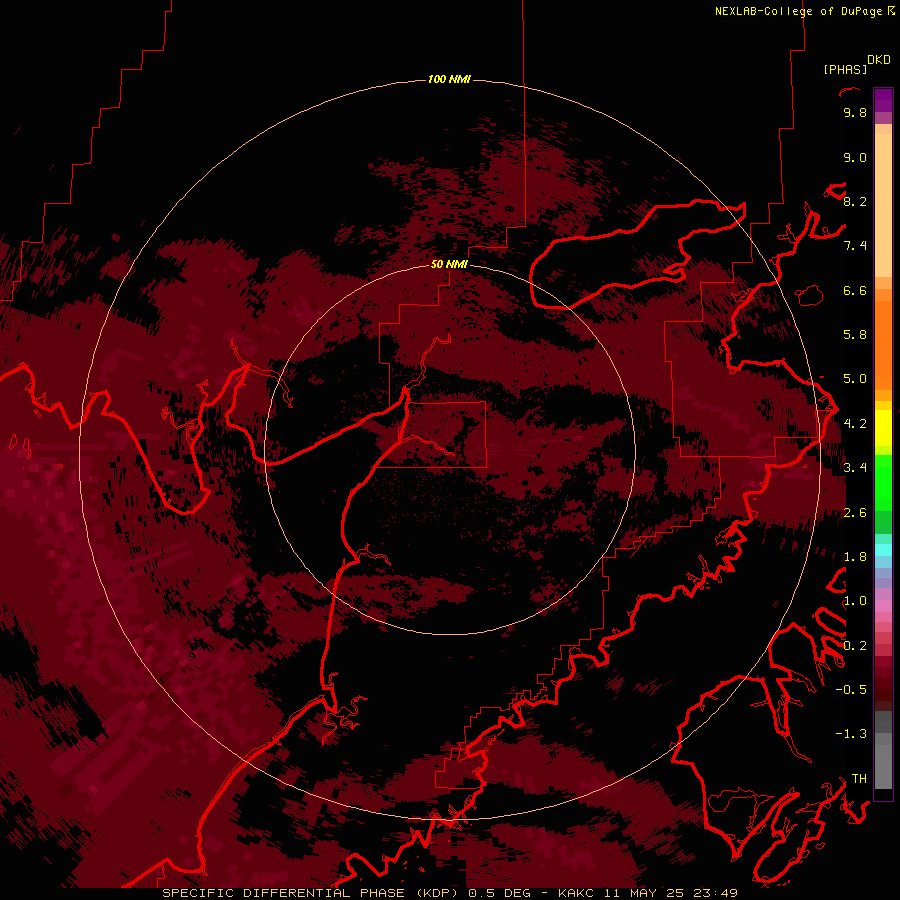This screenshot has width=900, height=900.
Task: Click the Specific Differential Phase caption text
Action: pyautogui.click(x=449, y=893)
